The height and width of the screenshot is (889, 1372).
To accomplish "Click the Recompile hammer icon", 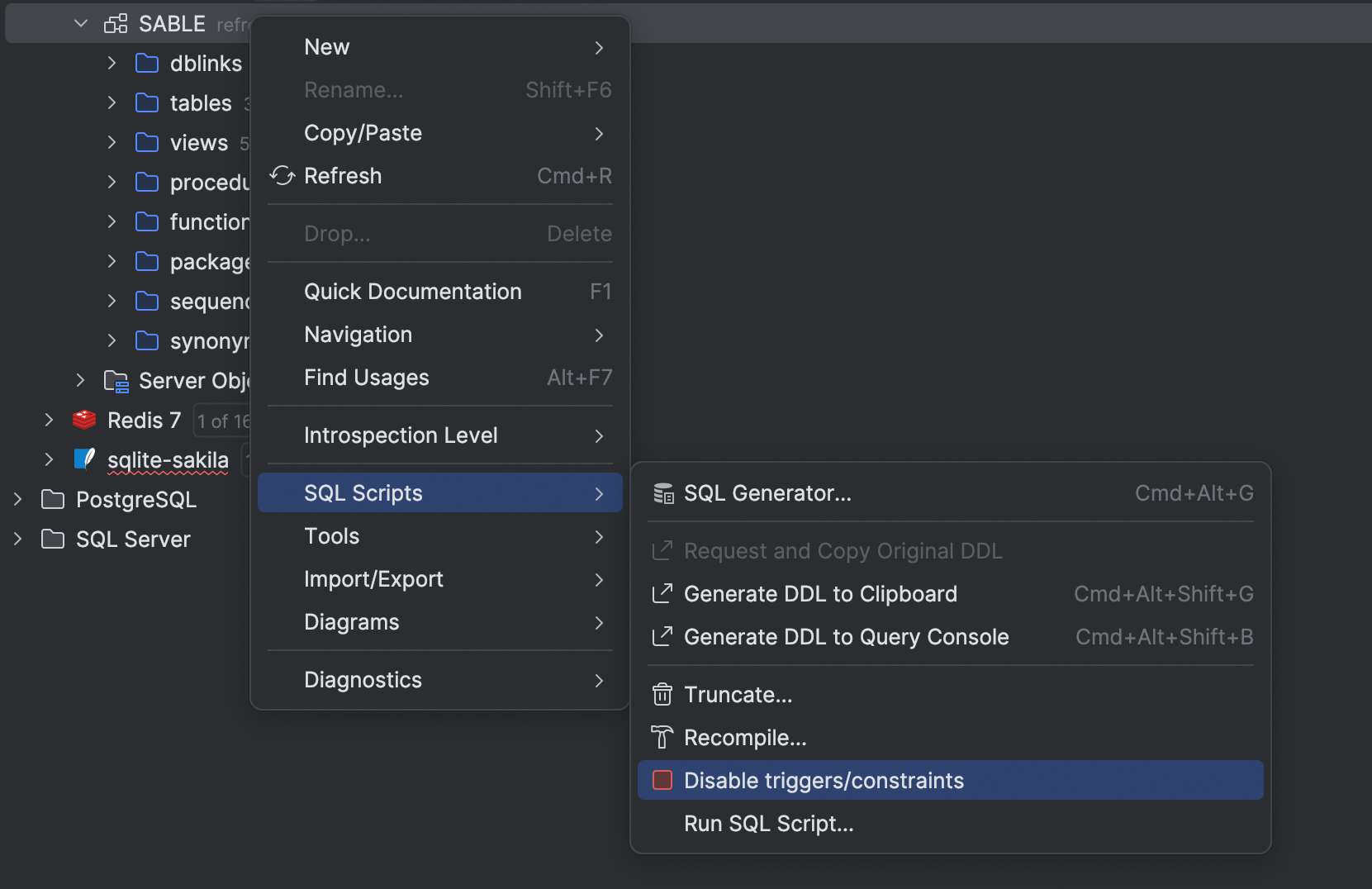I will click(x=662, y=737).
